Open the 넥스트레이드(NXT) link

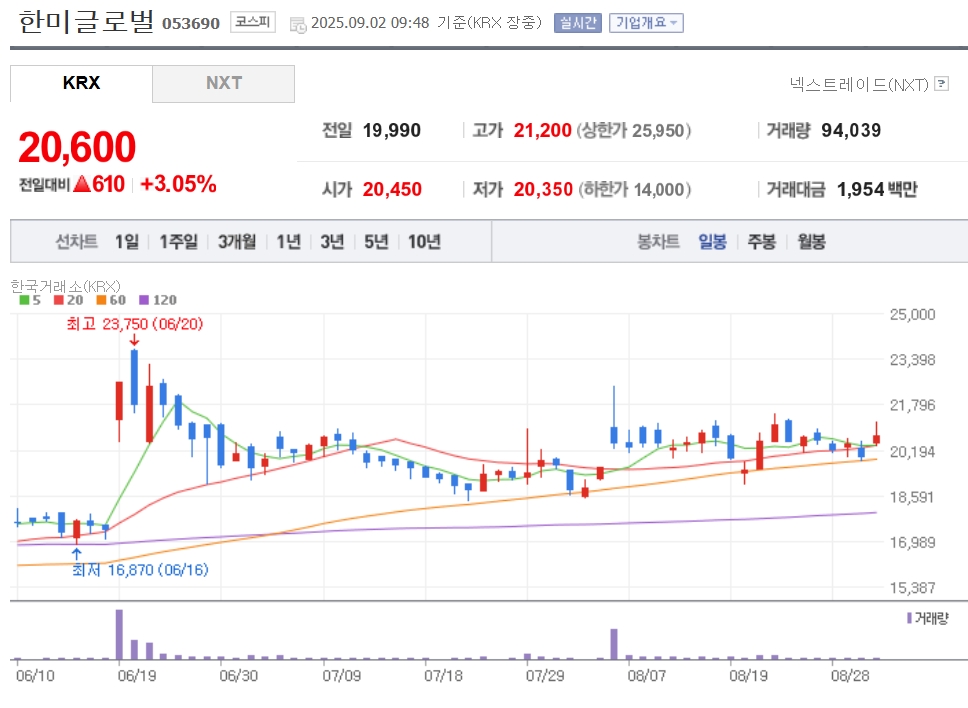point(859,84)
